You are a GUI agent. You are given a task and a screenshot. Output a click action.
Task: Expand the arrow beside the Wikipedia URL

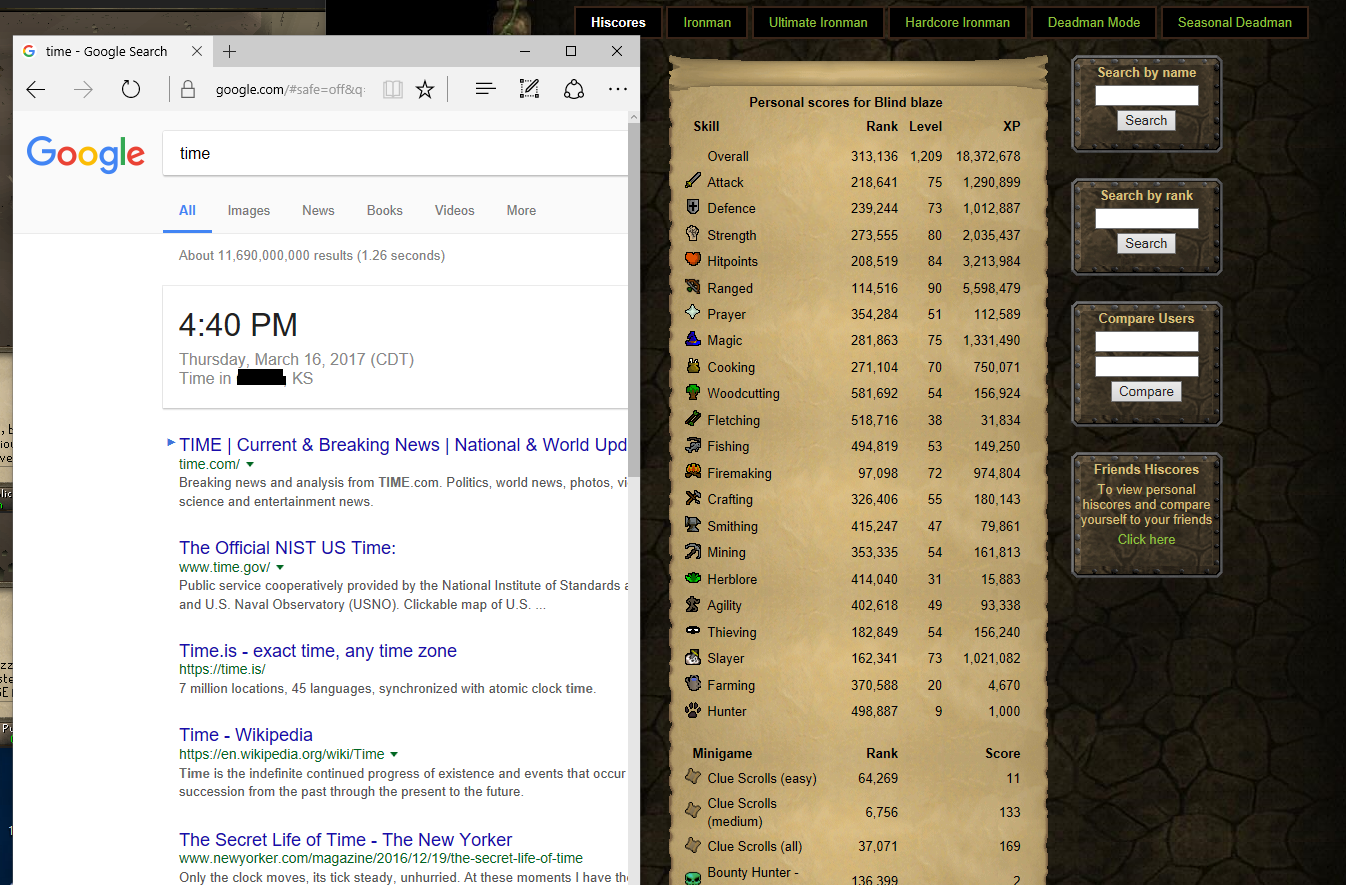[394, 755]
